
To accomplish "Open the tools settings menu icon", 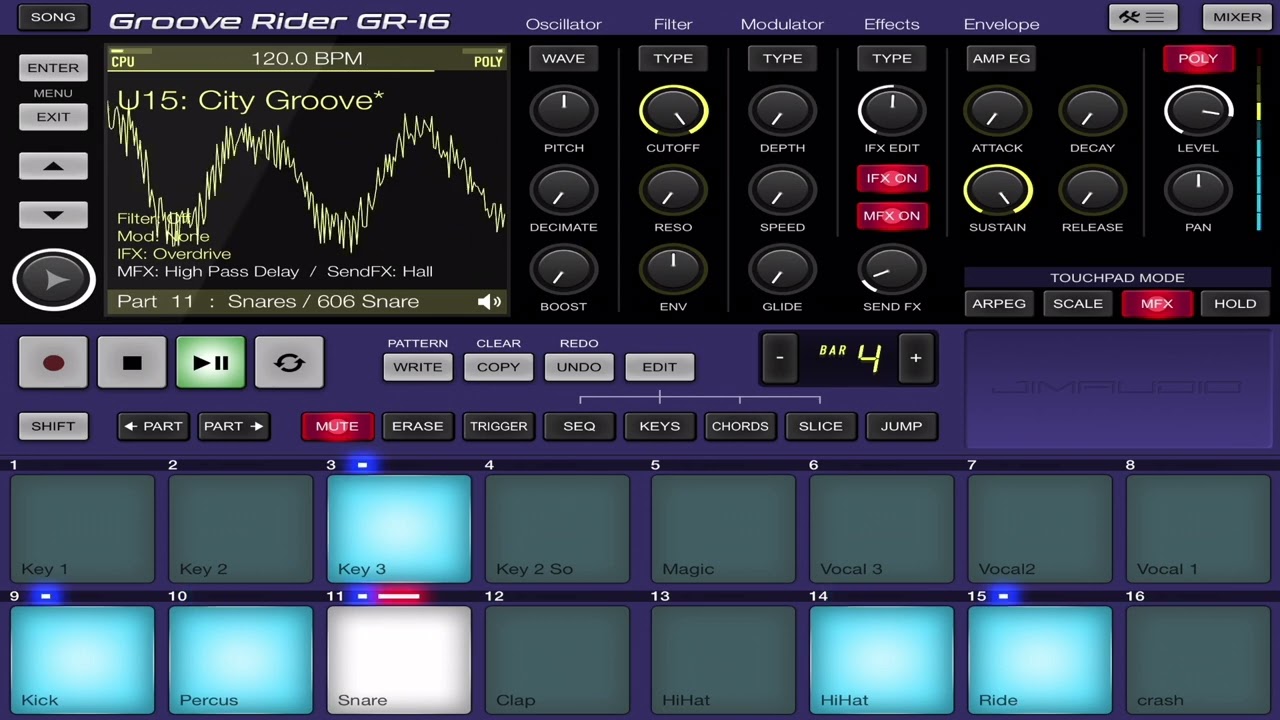I will 1142,17.
